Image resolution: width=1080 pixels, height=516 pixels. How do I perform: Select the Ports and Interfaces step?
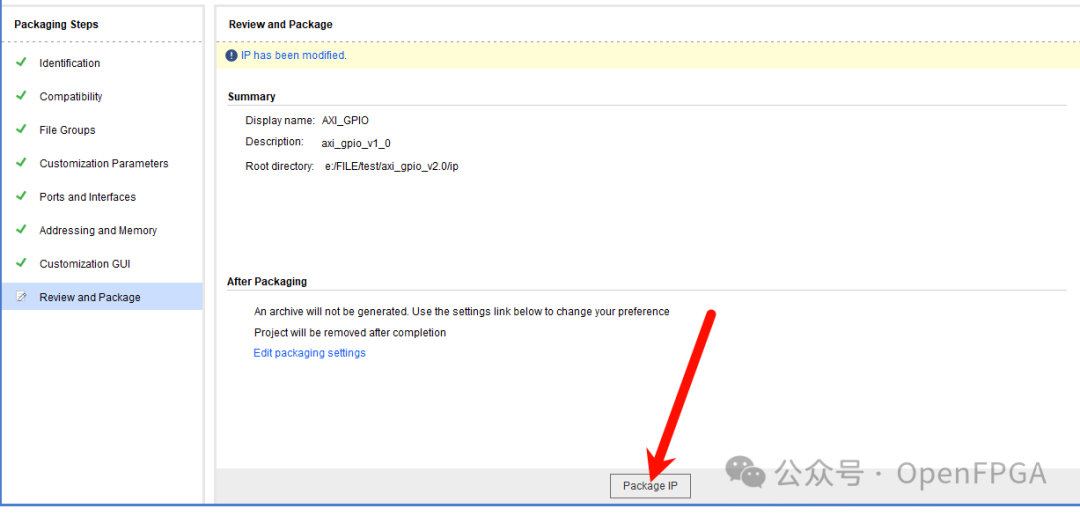(x=87, y=197)
